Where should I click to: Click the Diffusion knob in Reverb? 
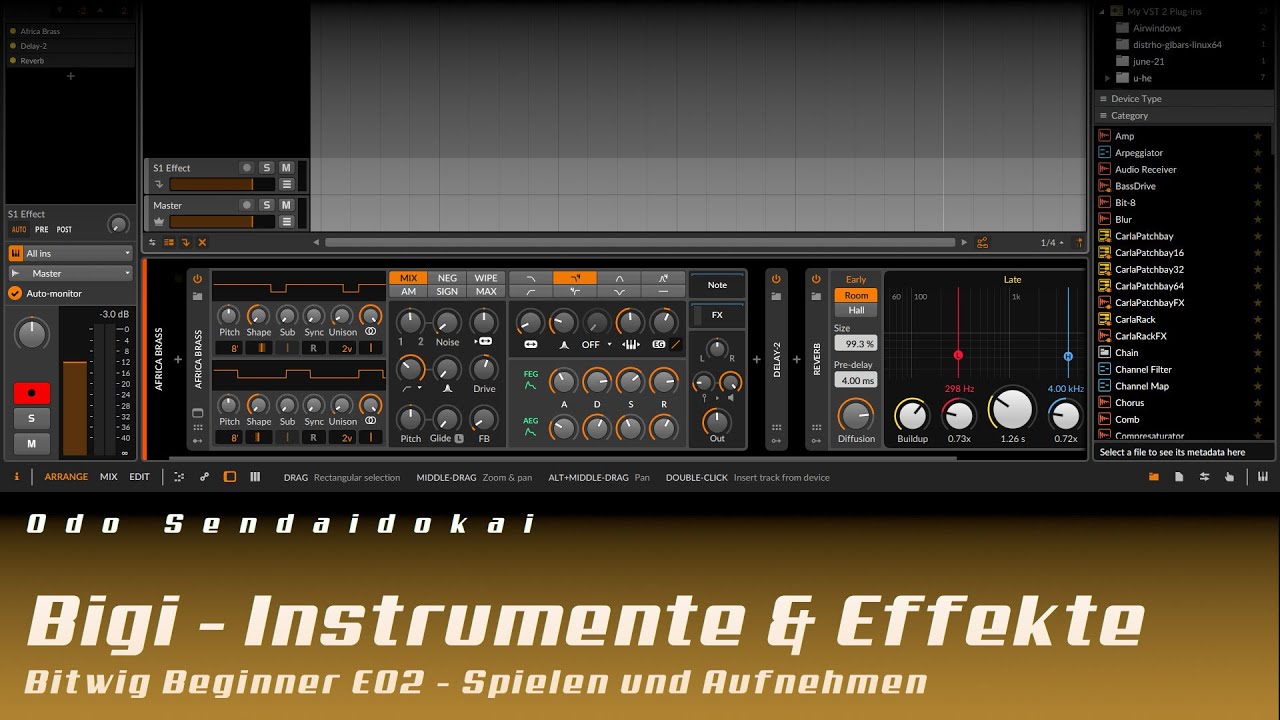(855, 414)
